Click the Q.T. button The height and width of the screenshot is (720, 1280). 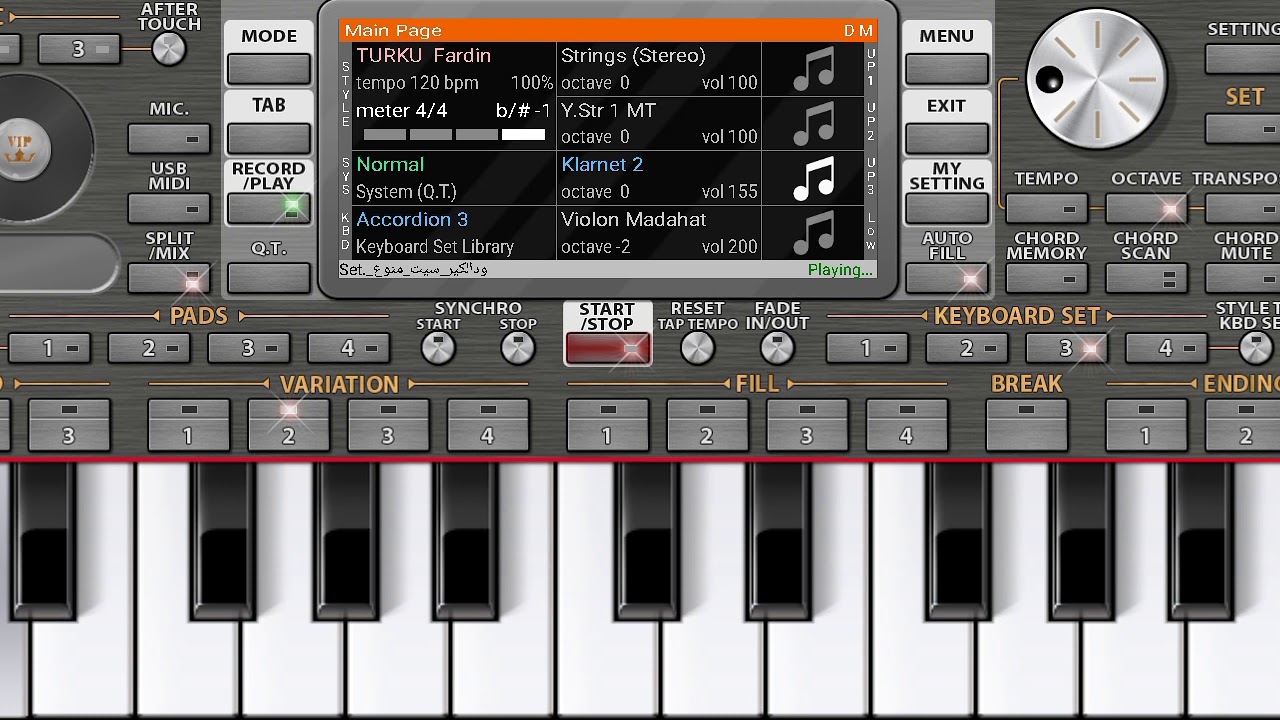(269, 278)
